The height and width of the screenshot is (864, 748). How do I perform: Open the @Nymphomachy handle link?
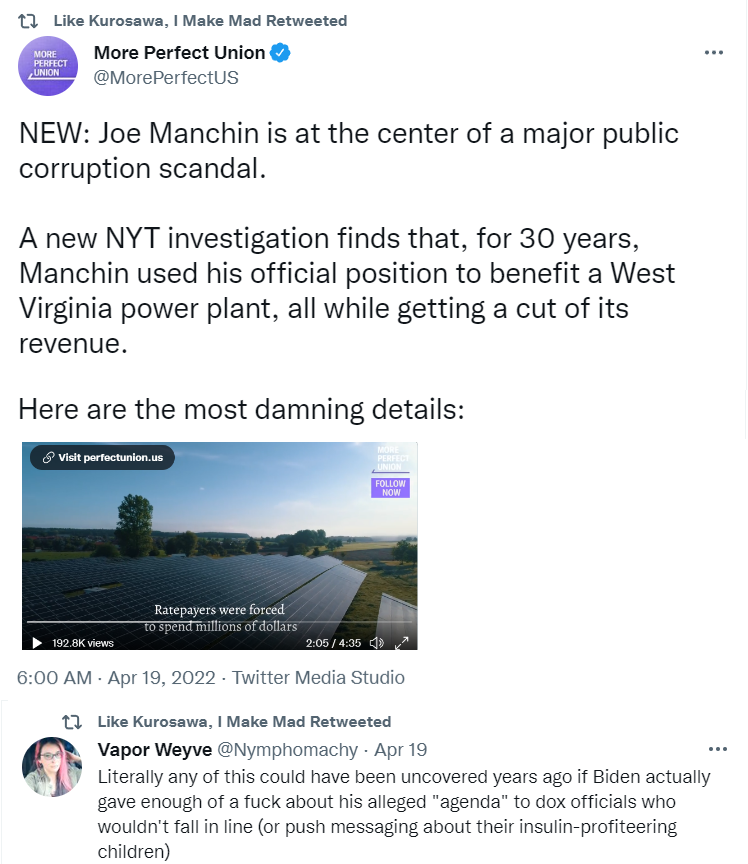[287, 749]
